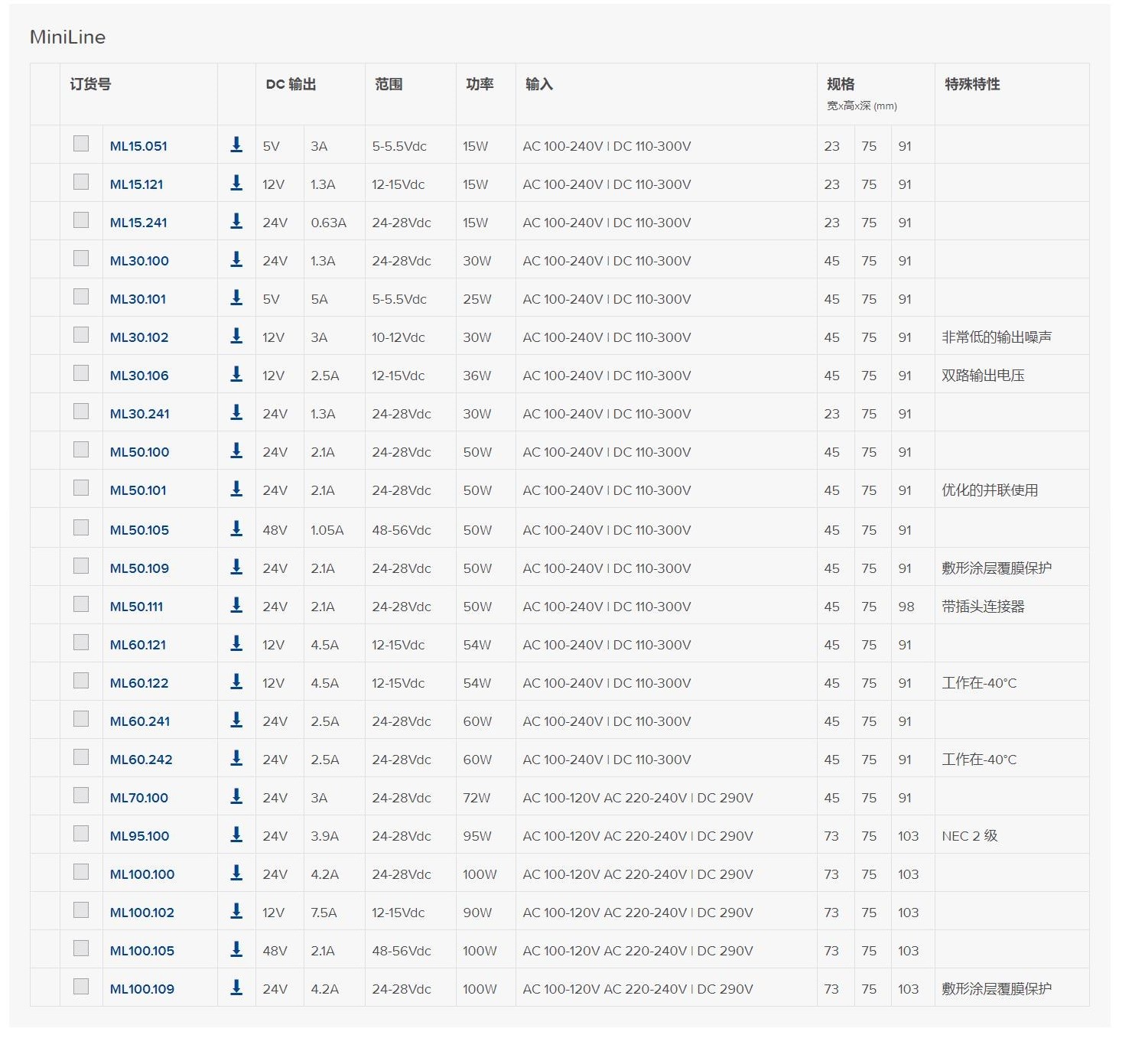Download the ML50.111 file

[236, 605]
